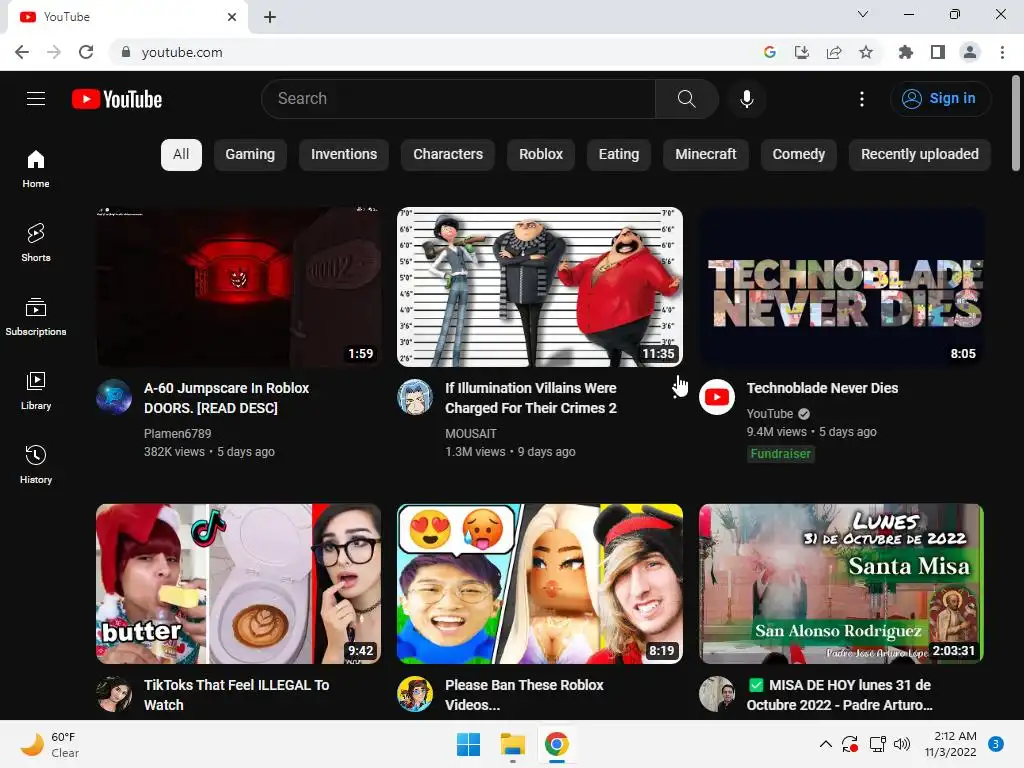Viewport: 1024px width, 768px height.
Task: Open Chrome extensions puzzle icon
Action: [x=905, y=52]
